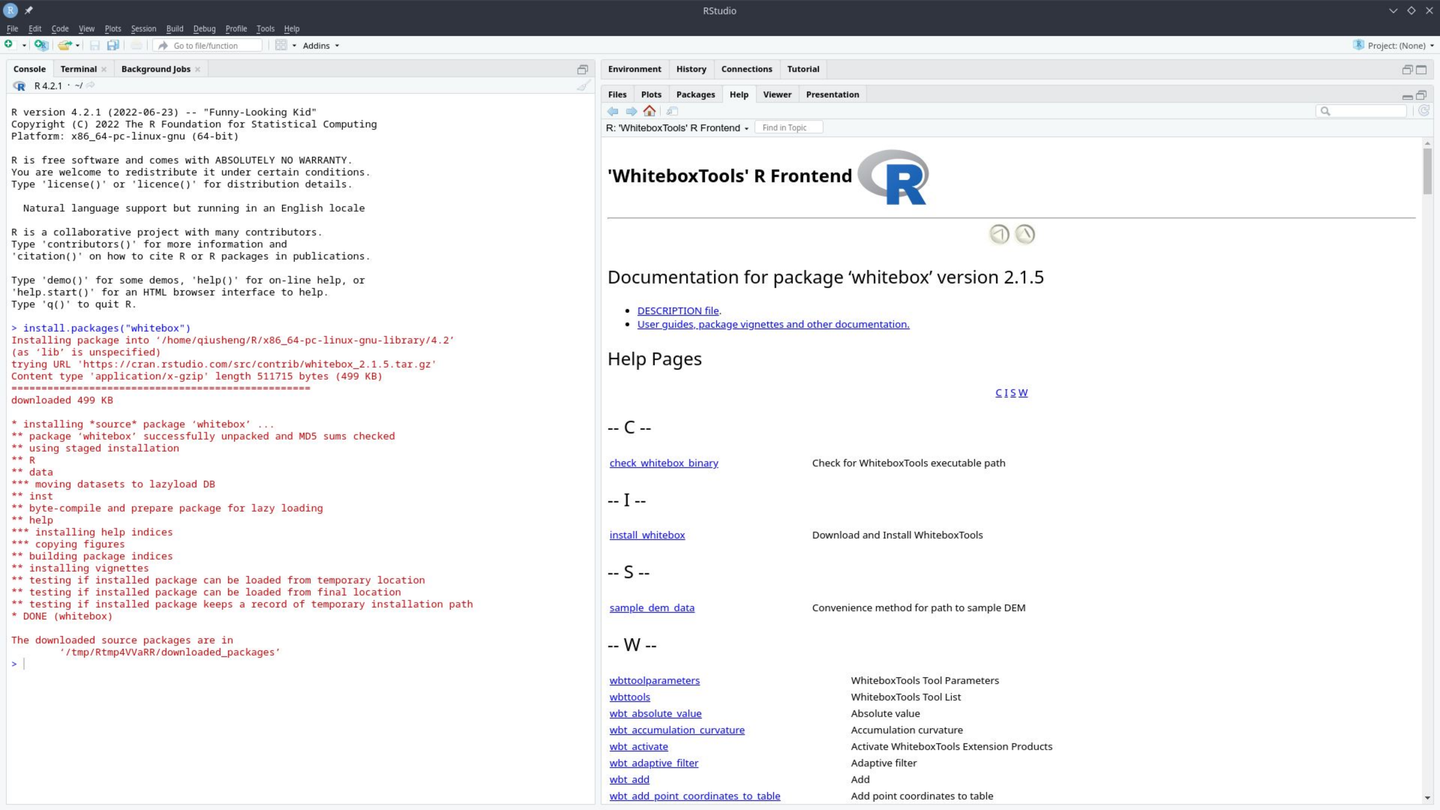Click the Help pane vertical scrollbar
The width and height of the screenshot is (1440, 810).
click(x=1427, y=172)
